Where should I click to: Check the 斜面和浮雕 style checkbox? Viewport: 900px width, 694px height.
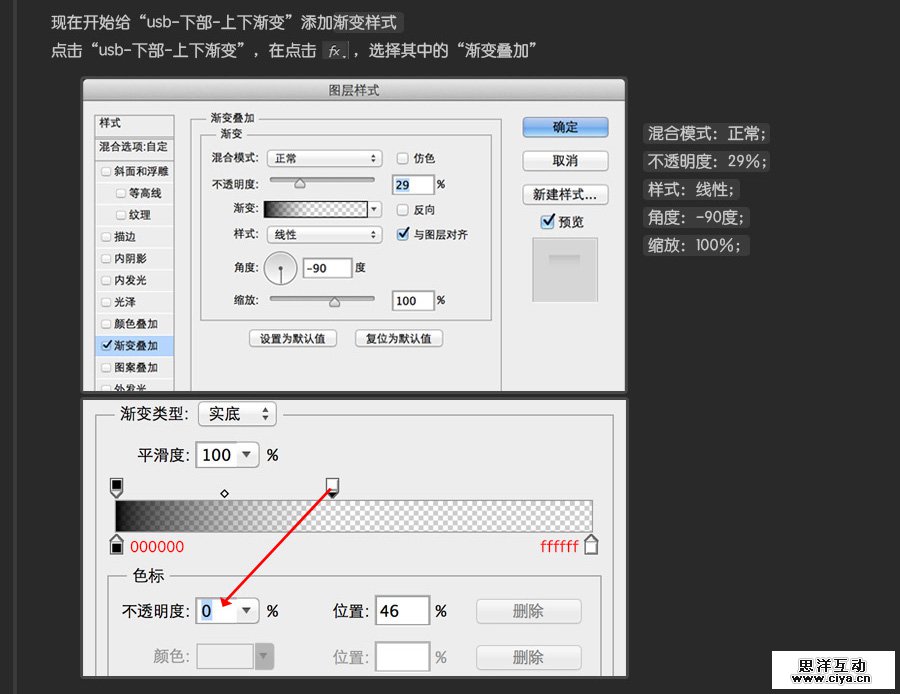106,171
